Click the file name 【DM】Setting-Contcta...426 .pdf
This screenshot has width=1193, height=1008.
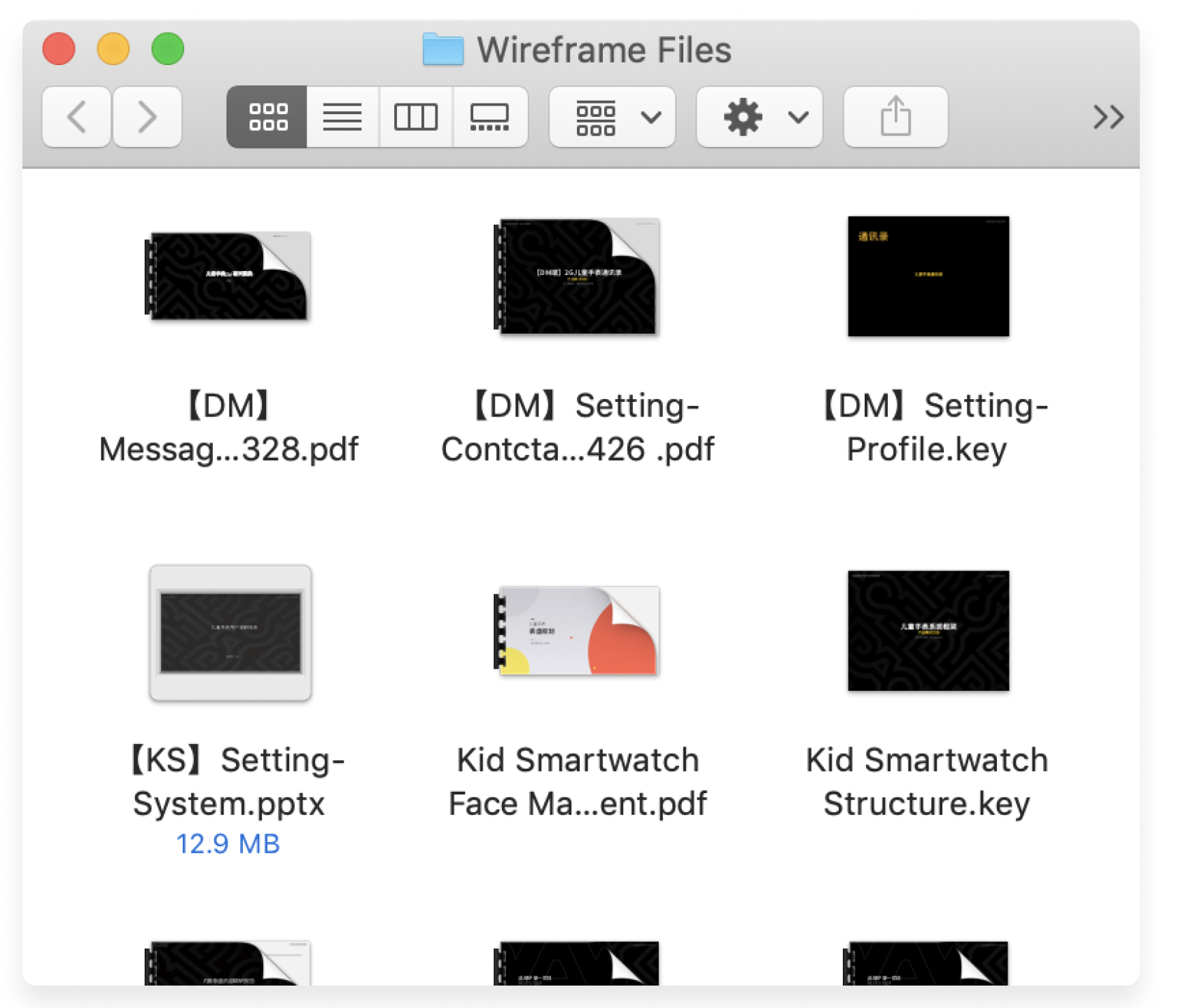point(578,427)
